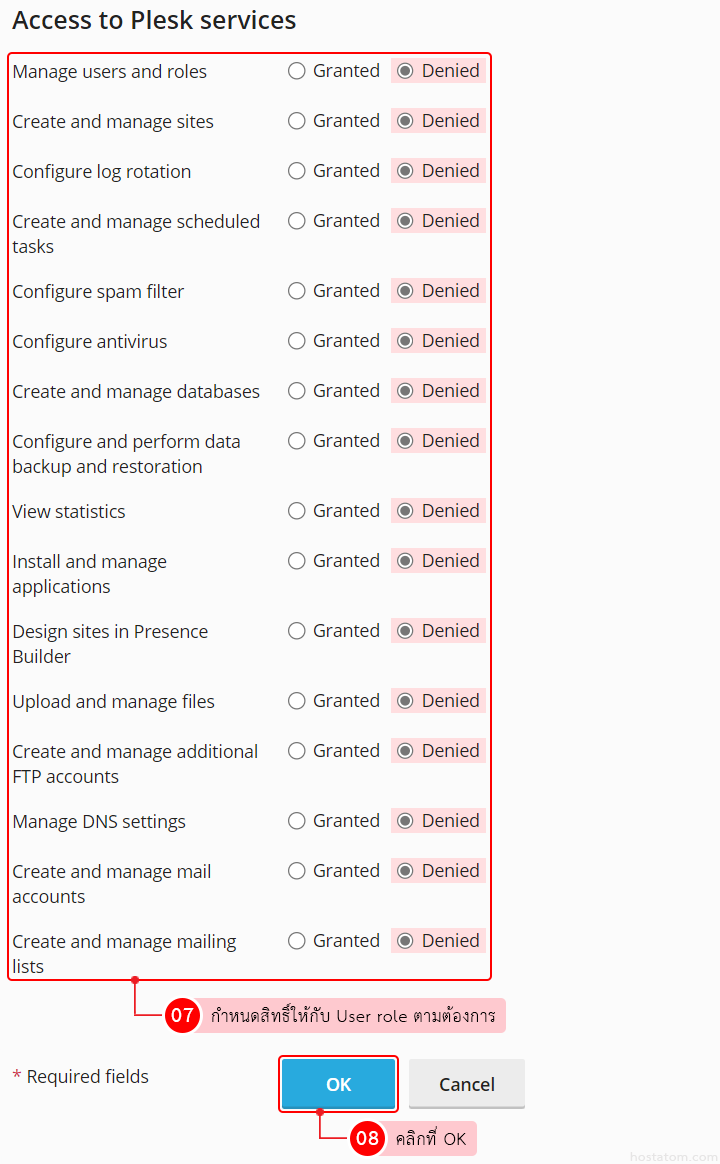Grant View statistics permission
720x1164 pixels.
pyautogui.click(x=297, y=511)
